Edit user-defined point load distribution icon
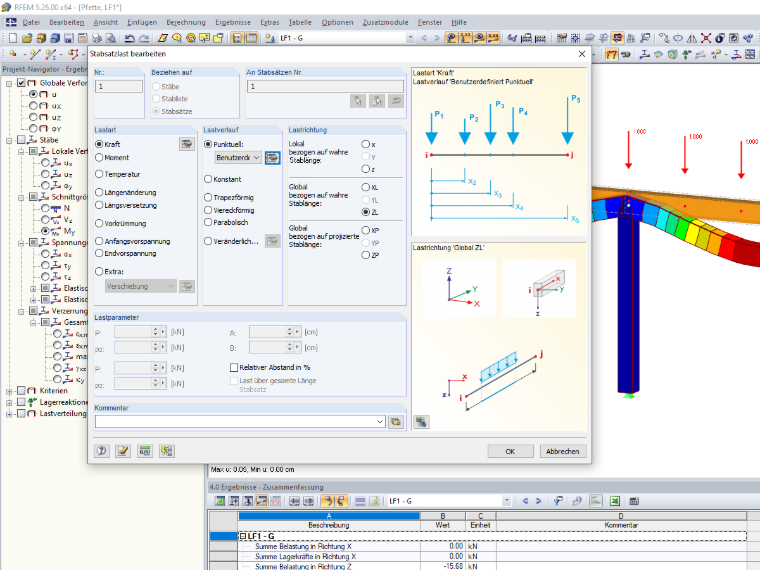The image size is (760, 570). point(272,158)
